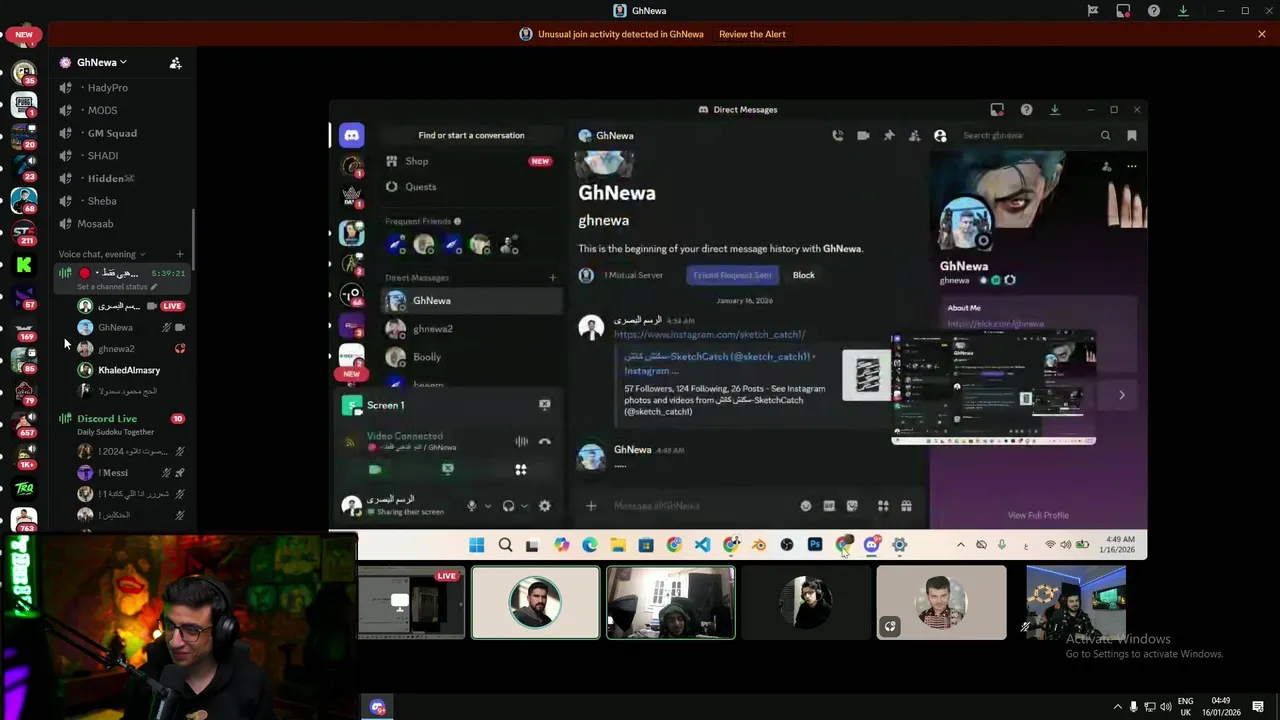Open the Windows notification center icon
Screen dimensions: 1280x720
tap(1258, 707)
